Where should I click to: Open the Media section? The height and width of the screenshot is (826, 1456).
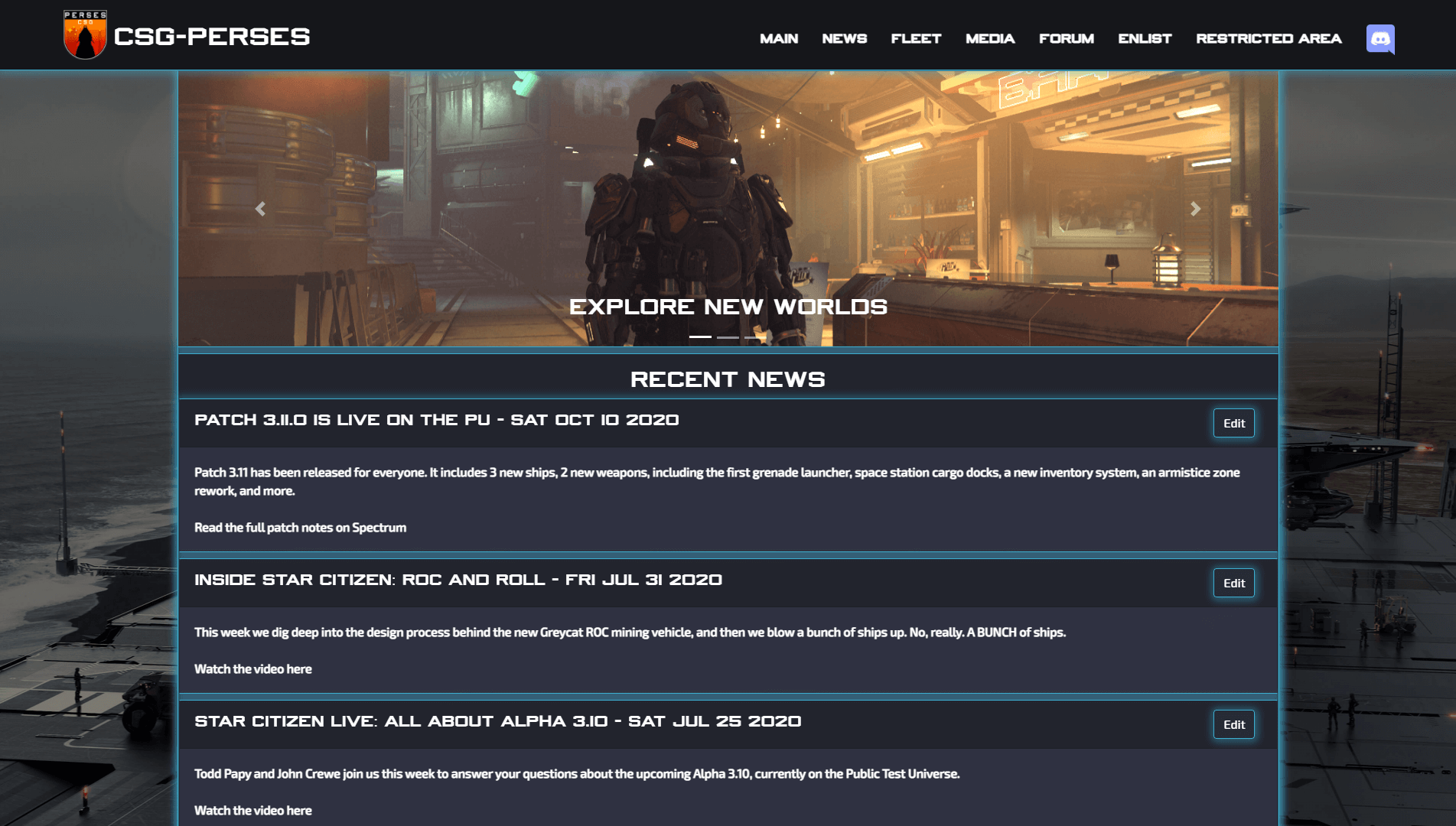pos(989,38)
